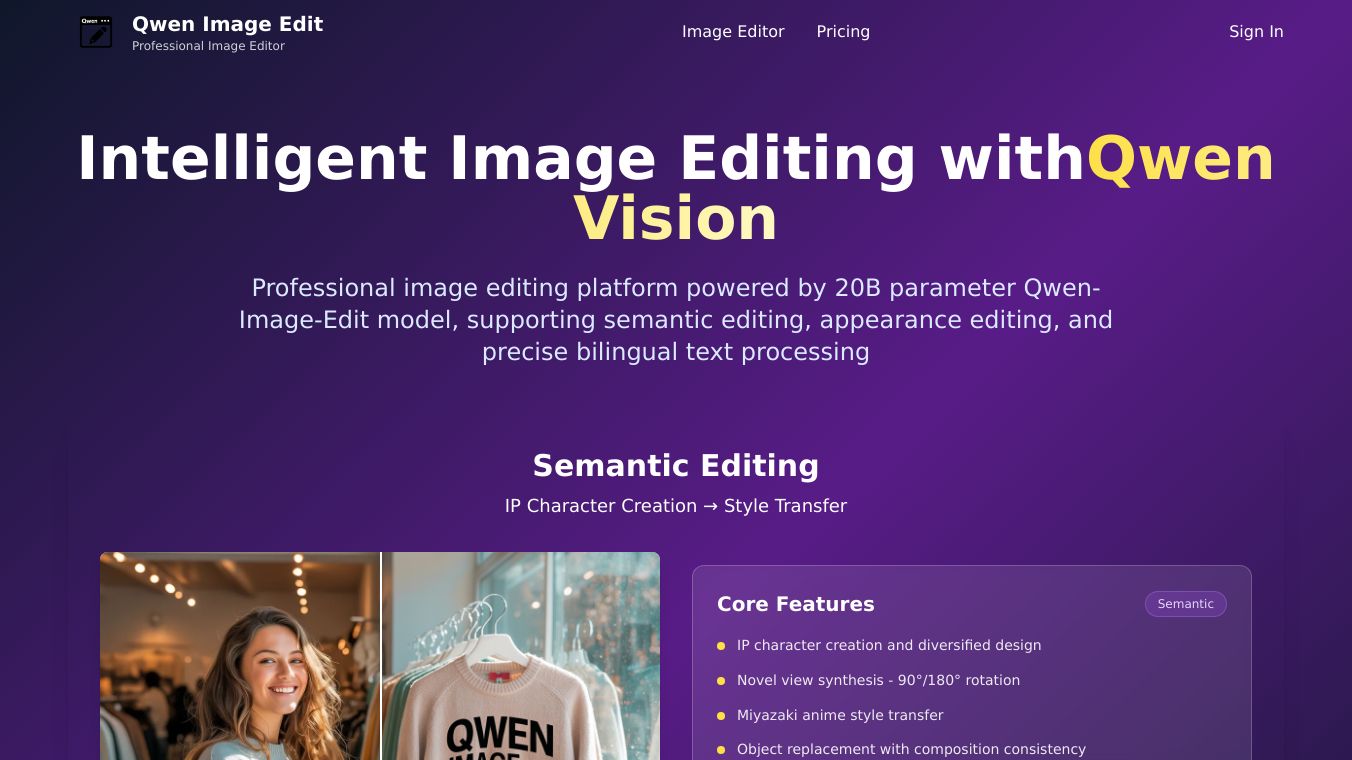Click the Sign In link
The width and height of the screenshot is (1352, 760).
(1256, 32)
